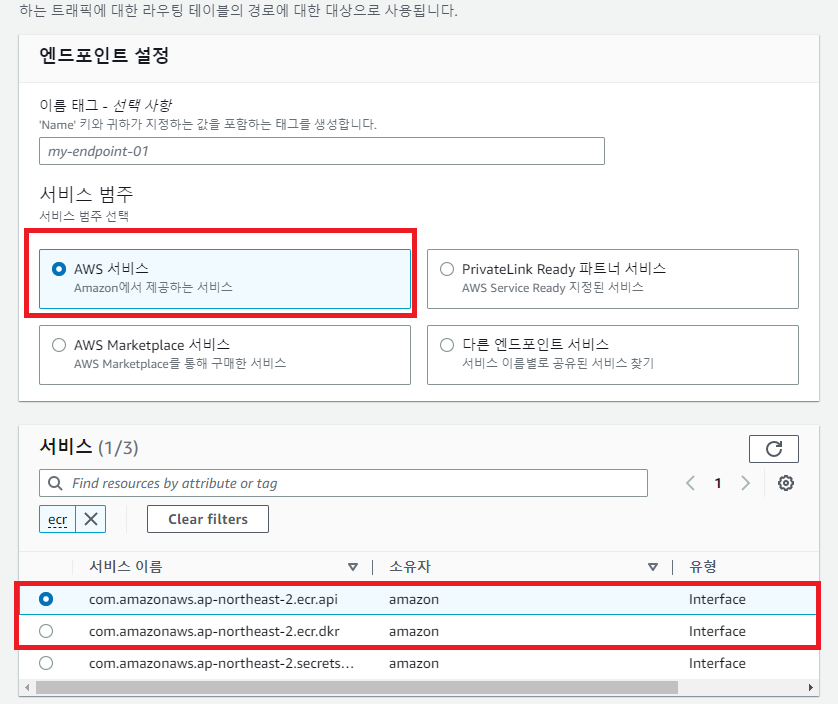838x704 pixels.
Task: Click amazon owner in ecr.api row
Action: tap(414, 599)
